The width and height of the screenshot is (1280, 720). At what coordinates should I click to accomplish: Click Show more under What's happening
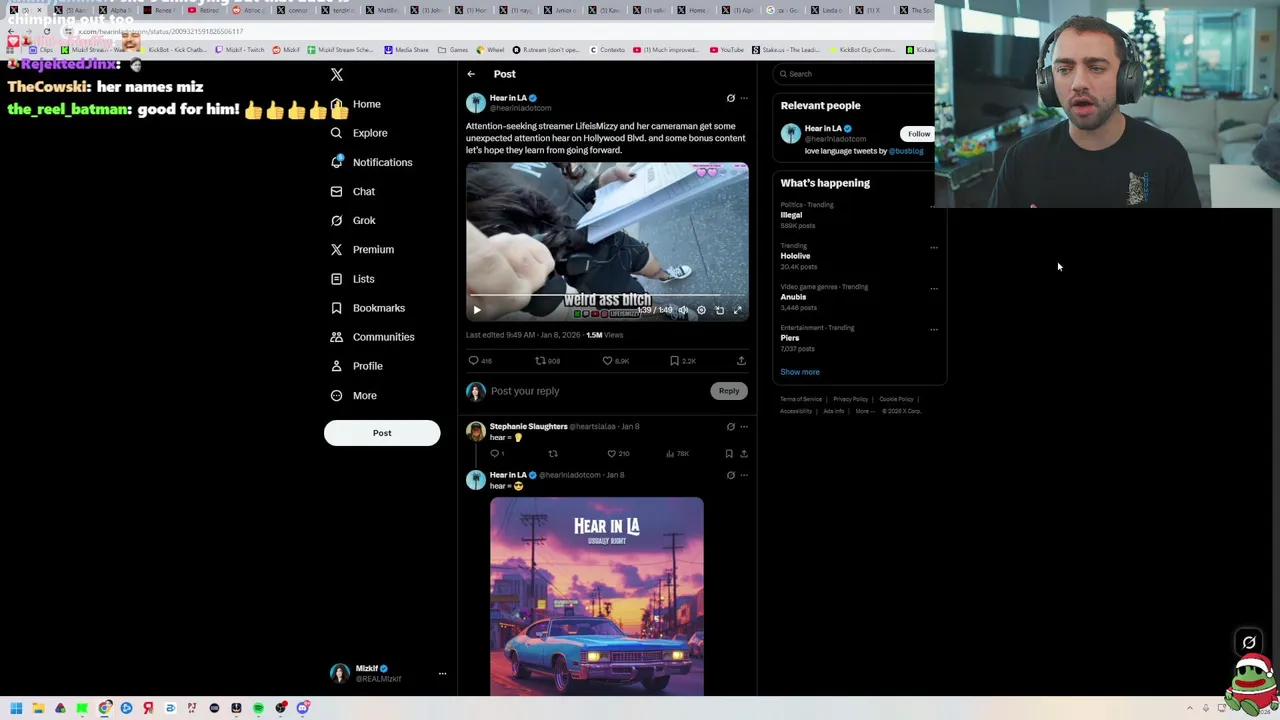click(800, 372)
